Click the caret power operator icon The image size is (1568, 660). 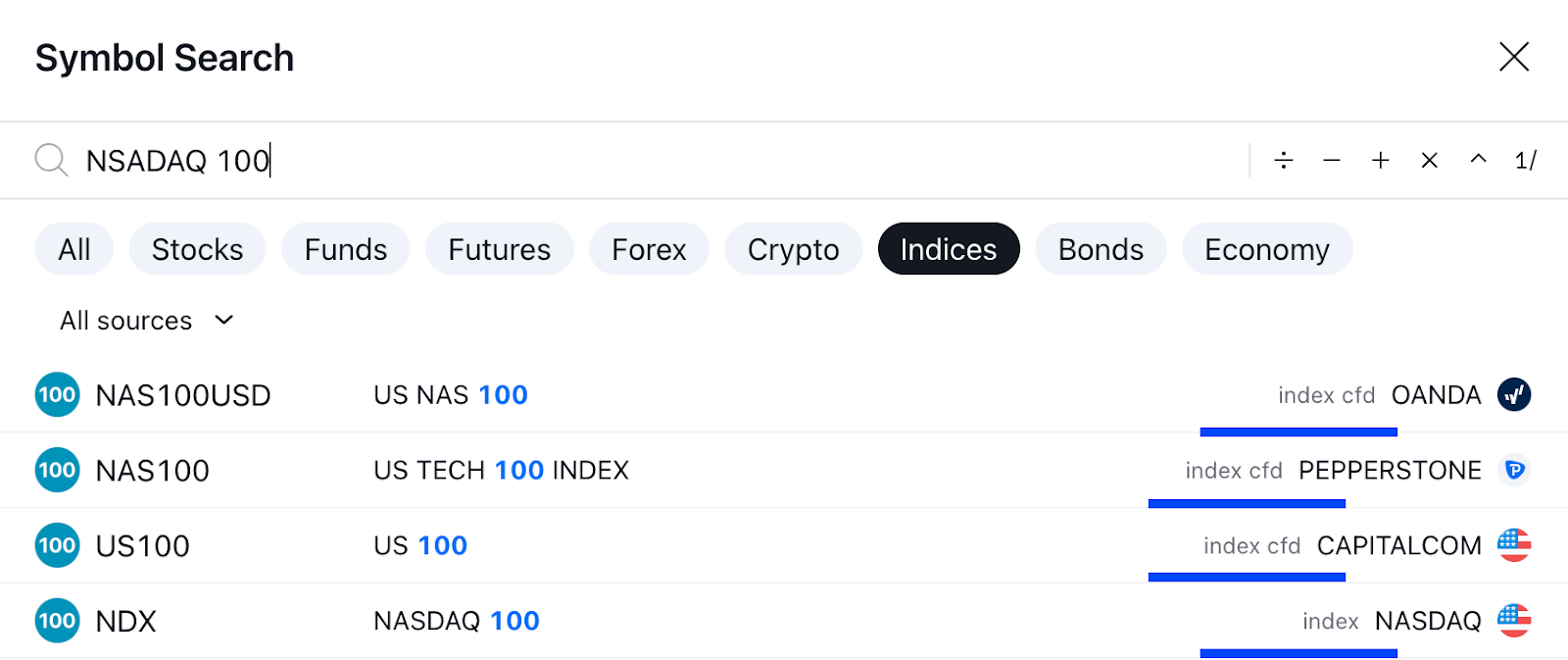(1478, 159)
